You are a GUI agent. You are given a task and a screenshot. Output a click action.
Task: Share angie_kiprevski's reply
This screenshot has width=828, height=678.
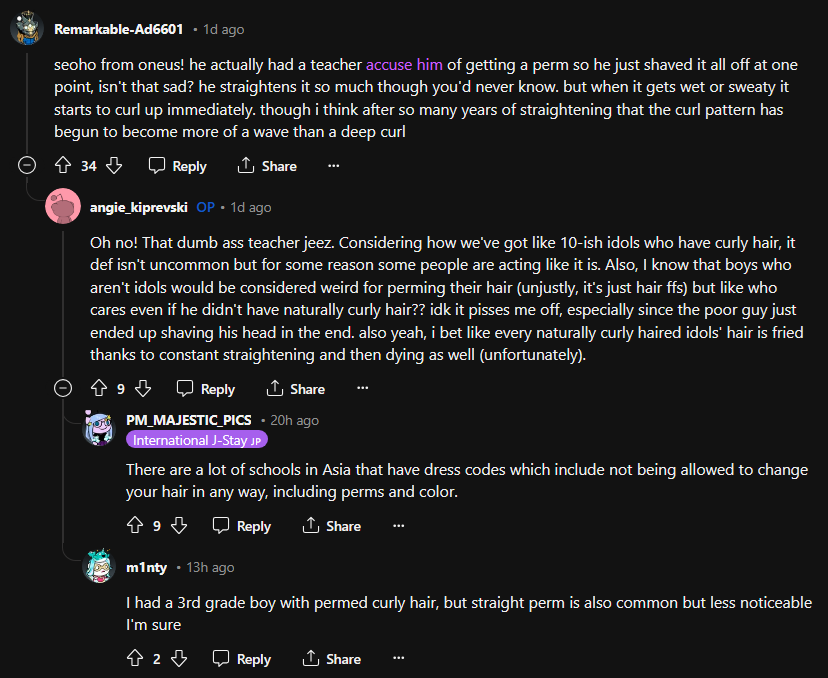point(295,389)
